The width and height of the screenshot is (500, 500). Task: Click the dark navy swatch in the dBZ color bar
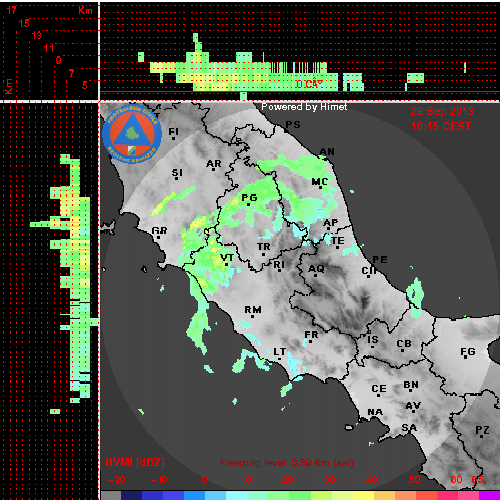[x=131, y=495]
